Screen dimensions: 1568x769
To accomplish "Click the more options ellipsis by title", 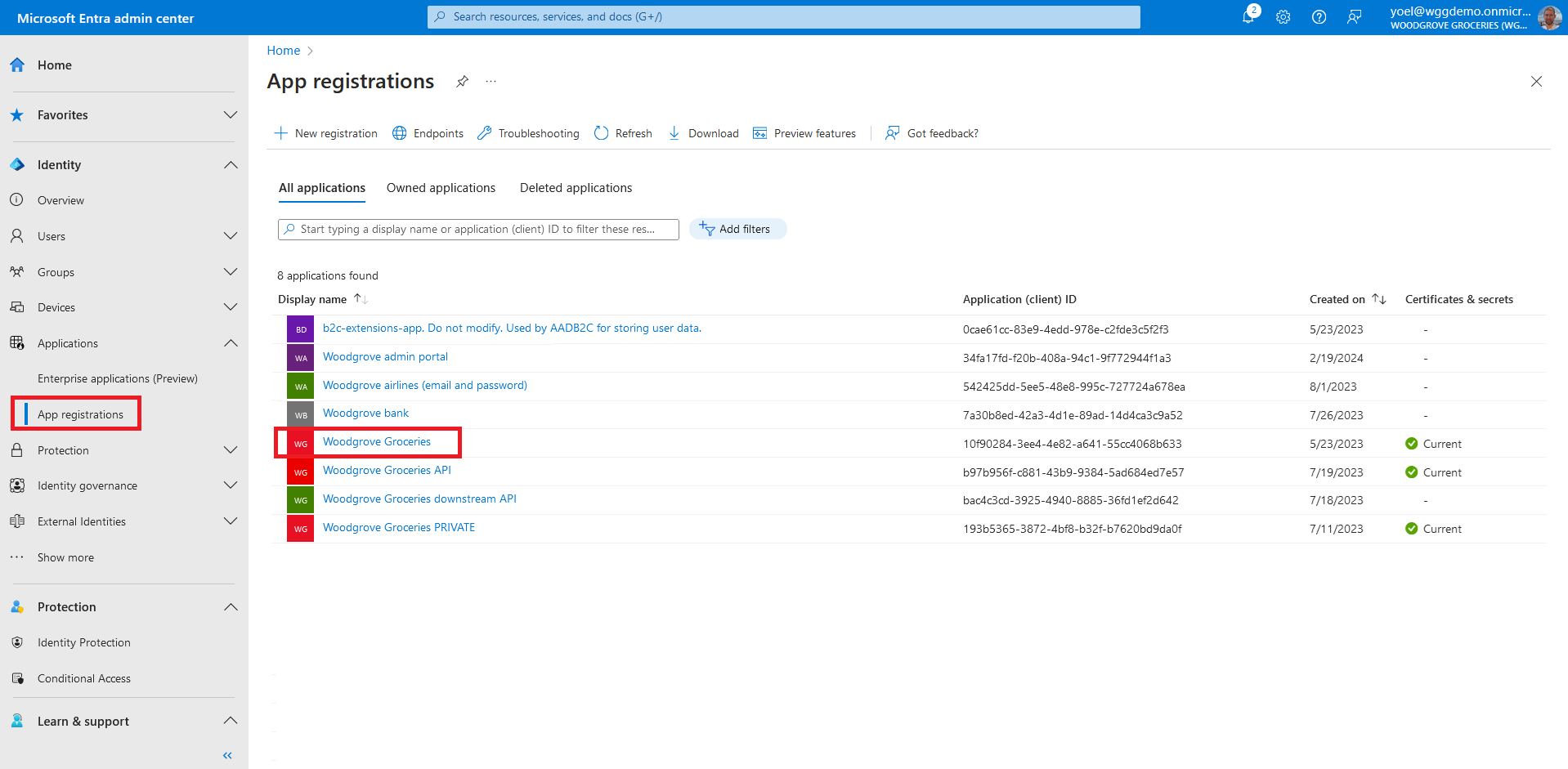I will 491,81.
